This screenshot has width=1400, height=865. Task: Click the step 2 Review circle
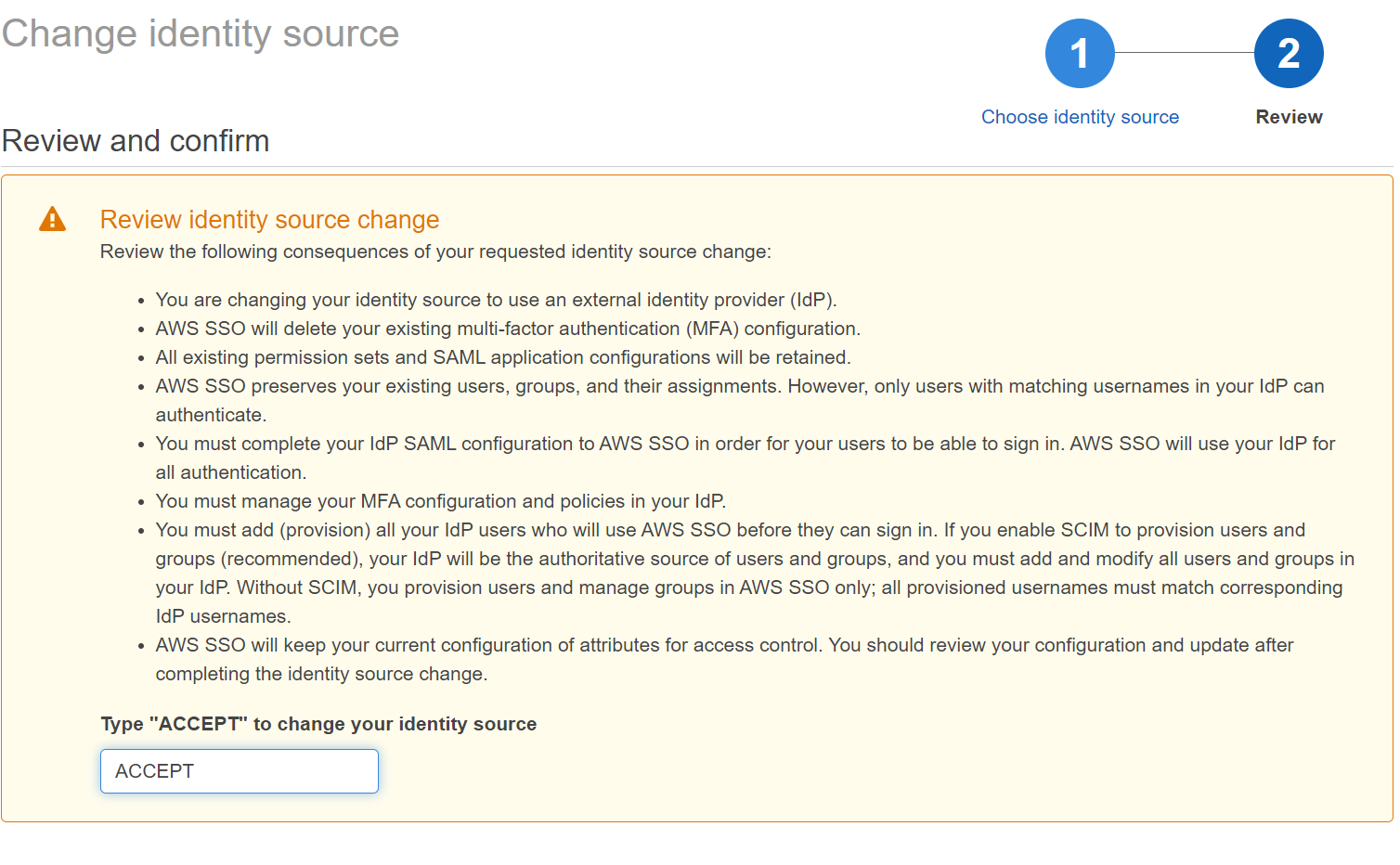point(1289,54)
